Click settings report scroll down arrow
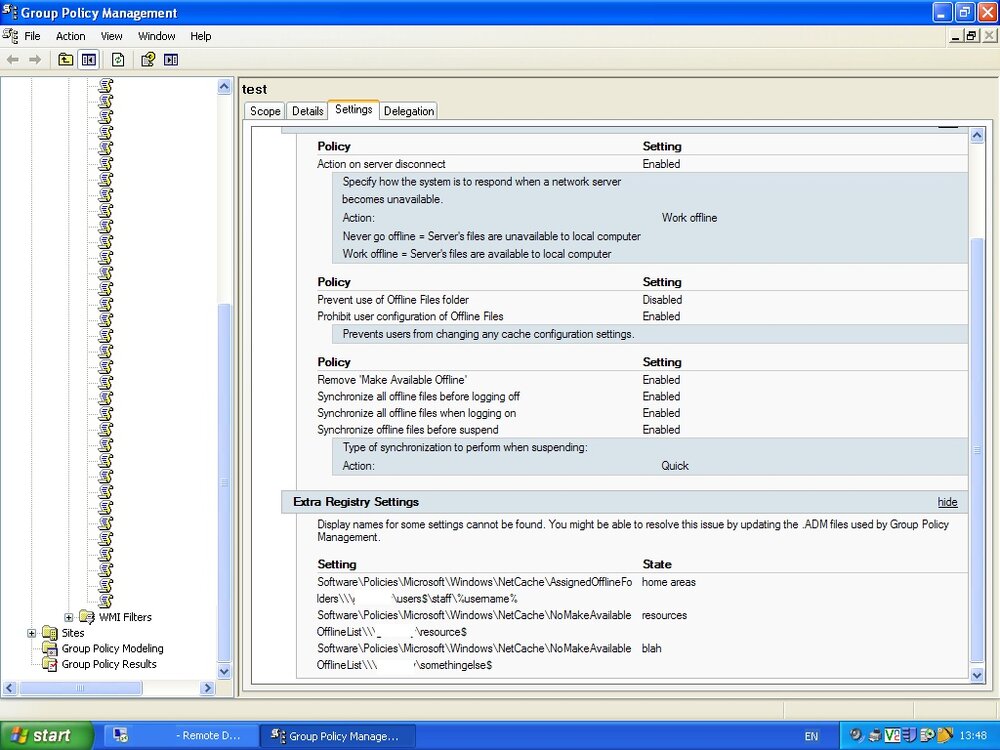The image size is (1000, 750). tap(976, 675)
